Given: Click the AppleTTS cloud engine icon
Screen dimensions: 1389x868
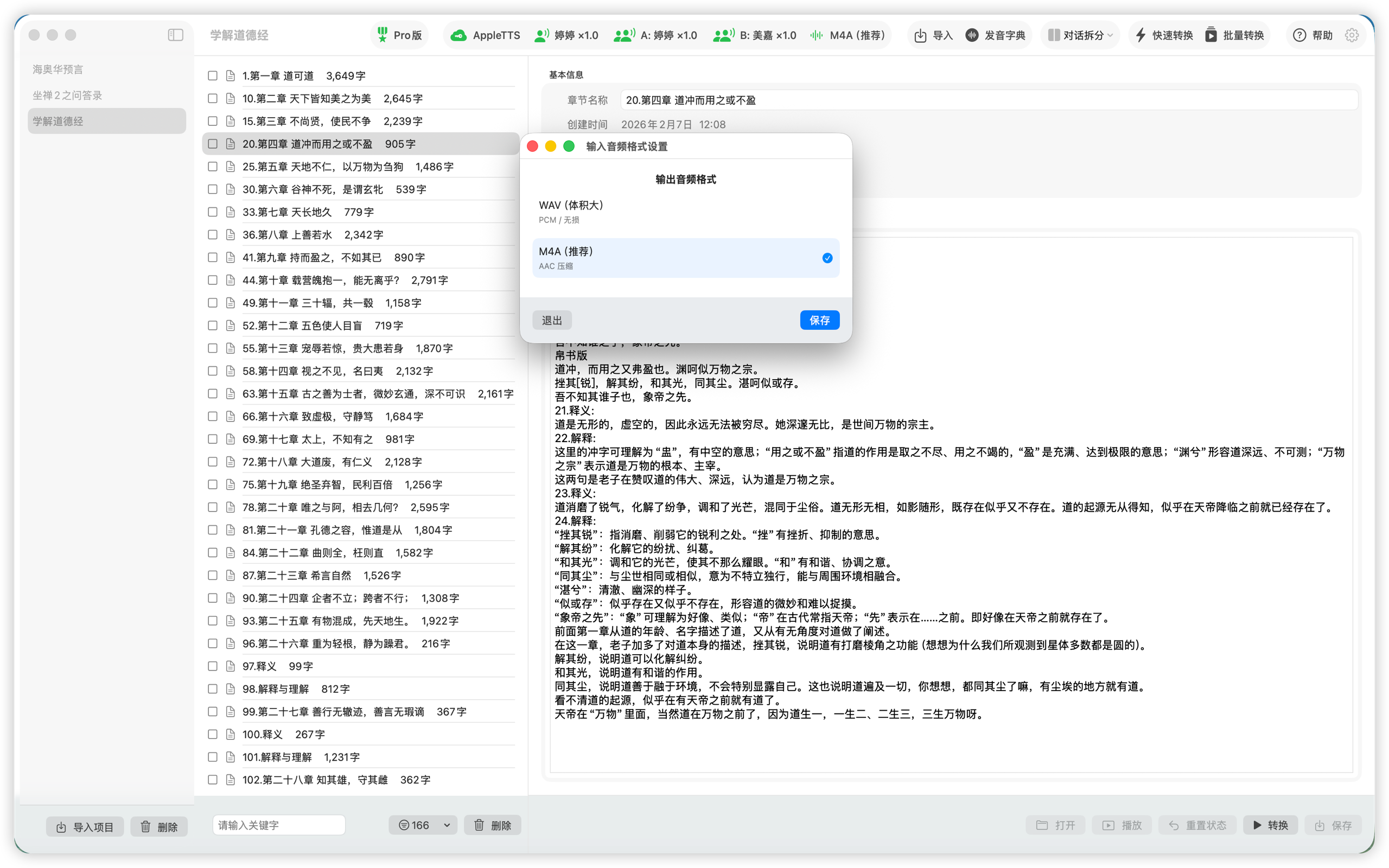Looking at the screenshot, I should (458, 36).
